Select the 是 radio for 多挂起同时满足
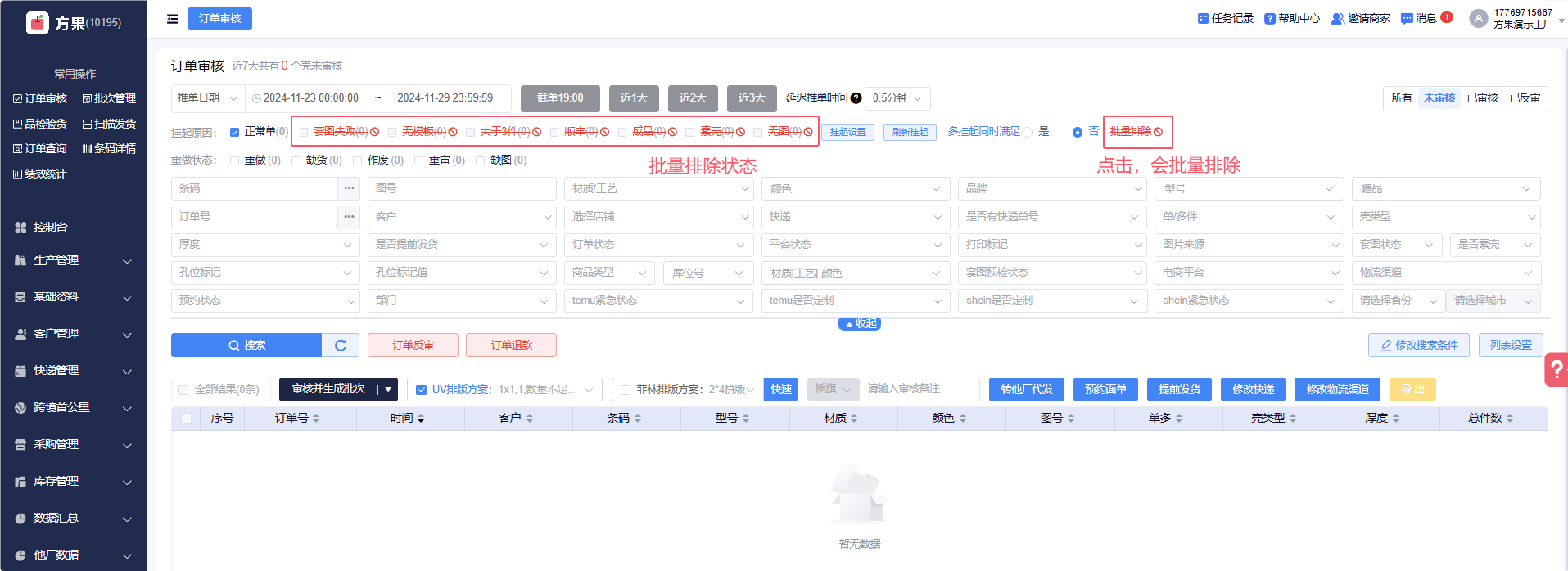 coord(1028,132)
